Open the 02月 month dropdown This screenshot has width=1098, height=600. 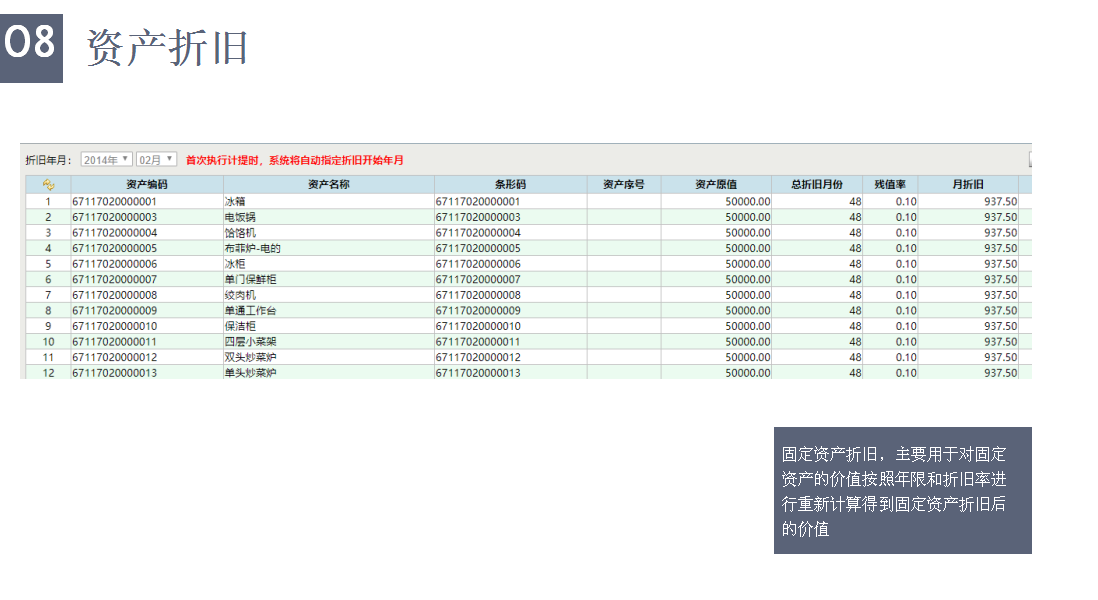point(156,160)
